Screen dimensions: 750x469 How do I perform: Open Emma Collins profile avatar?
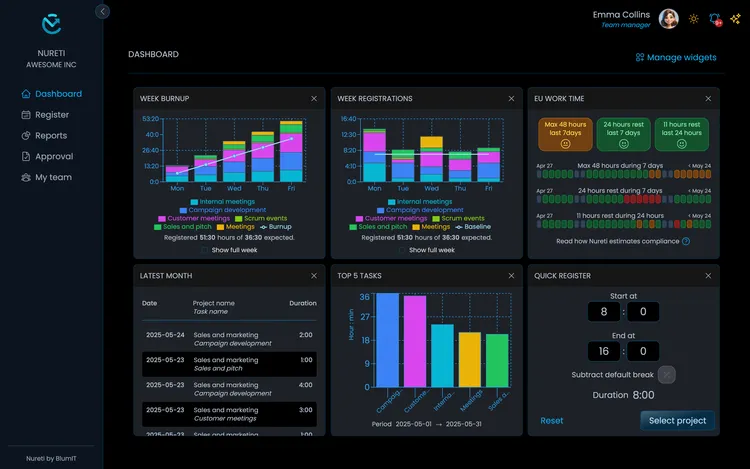pos(668,19)
